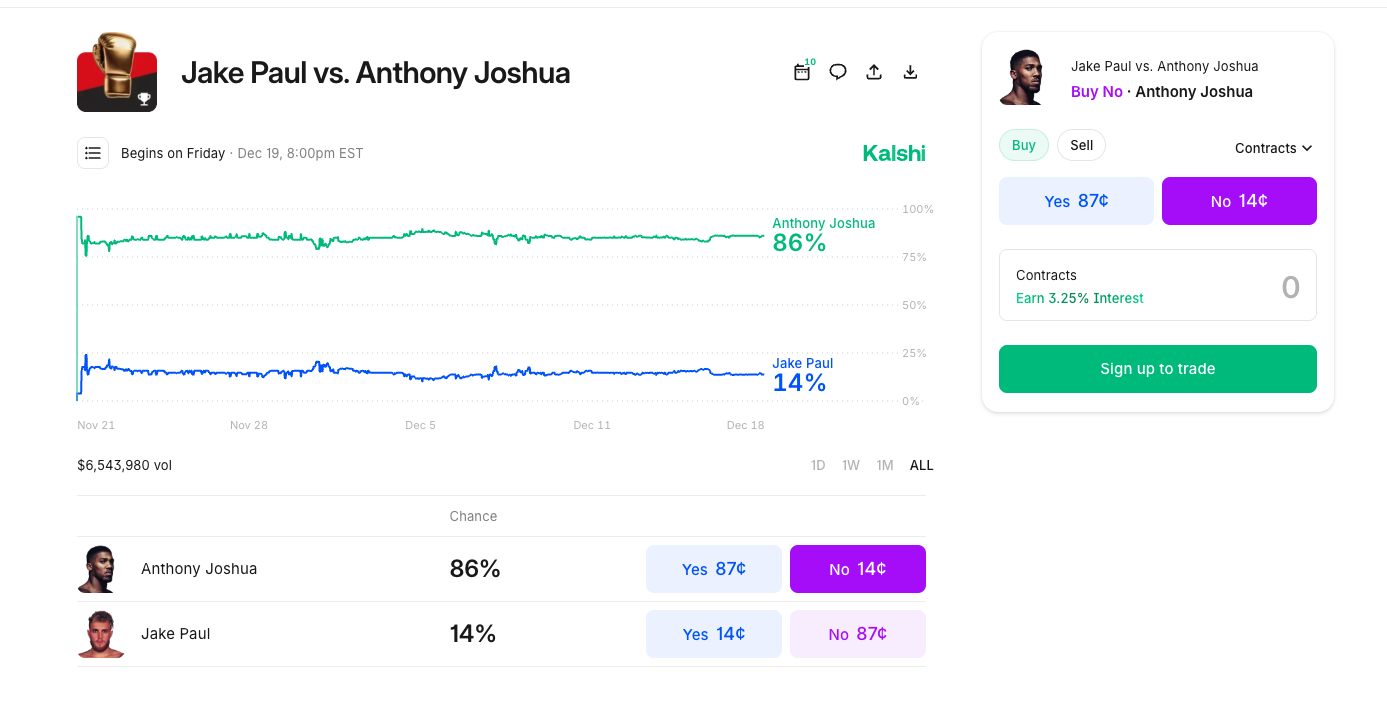Select the 1W chart timeframe
The height and width of the screenshot is (707, 1387).
[851, 465]
